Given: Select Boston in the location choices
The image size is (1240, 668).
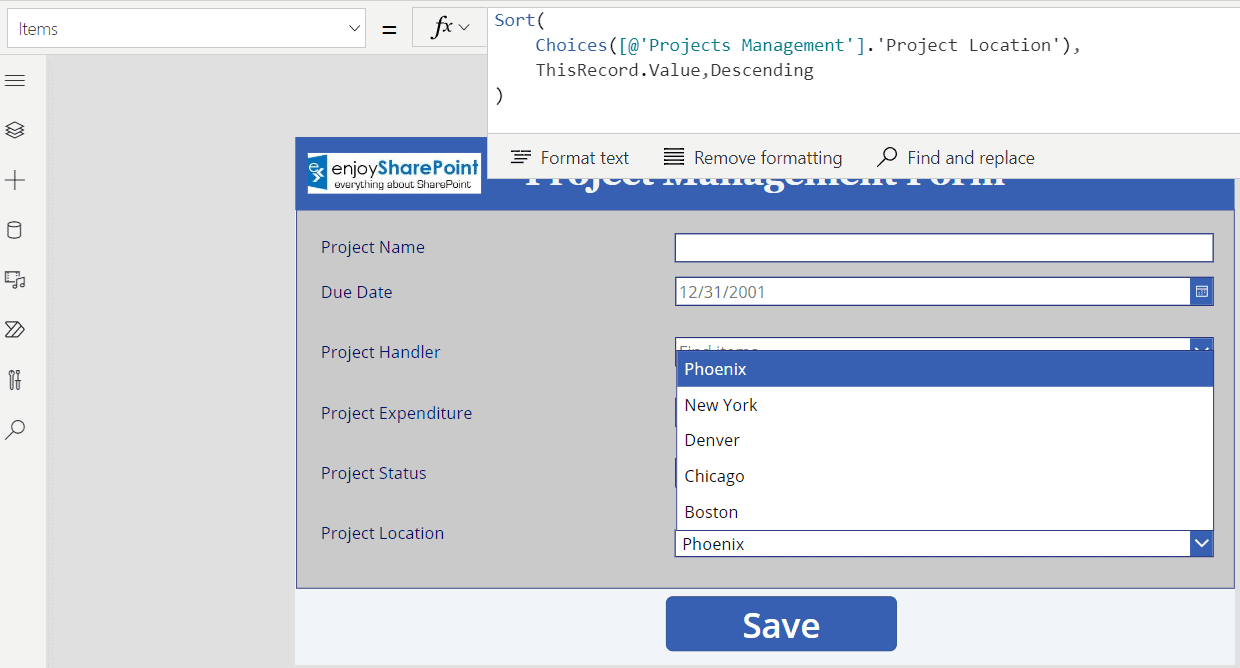Looking at the screenshot, I should 711,511.
